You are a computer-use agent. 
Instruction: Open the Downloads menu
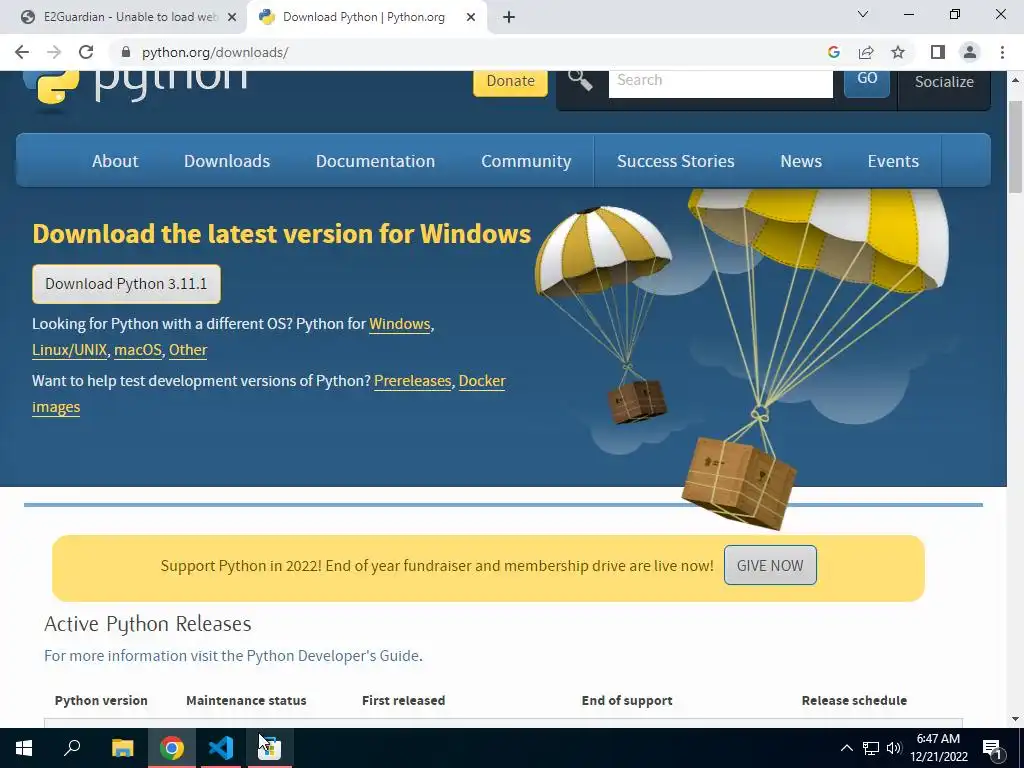click(227, 161)
